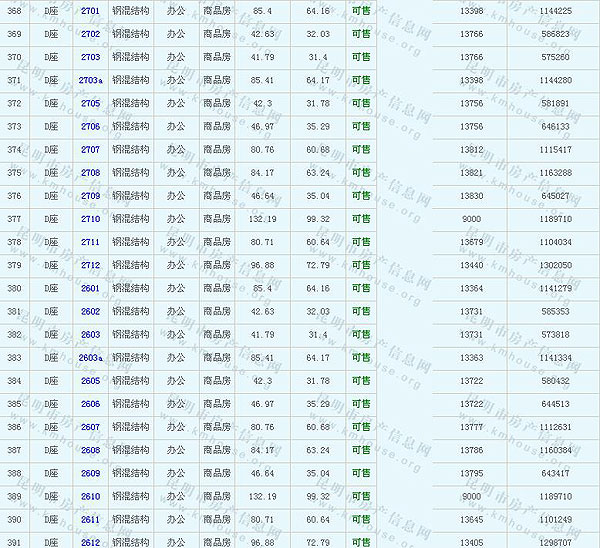Click total price cell 1302050
This screenshot has width=600, height=548.
pyautogui.click(x=555, y=265)
